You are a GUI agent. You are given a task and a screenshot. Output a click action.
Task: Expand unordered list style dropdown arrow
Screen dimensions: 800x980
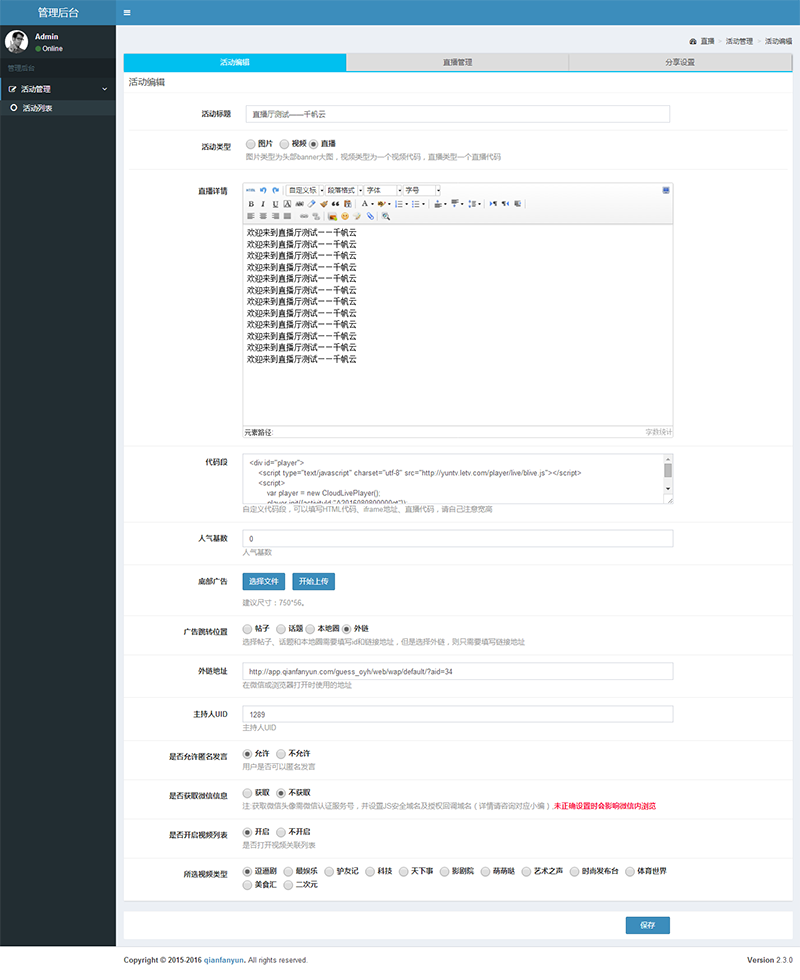click(x=423, y=204)
